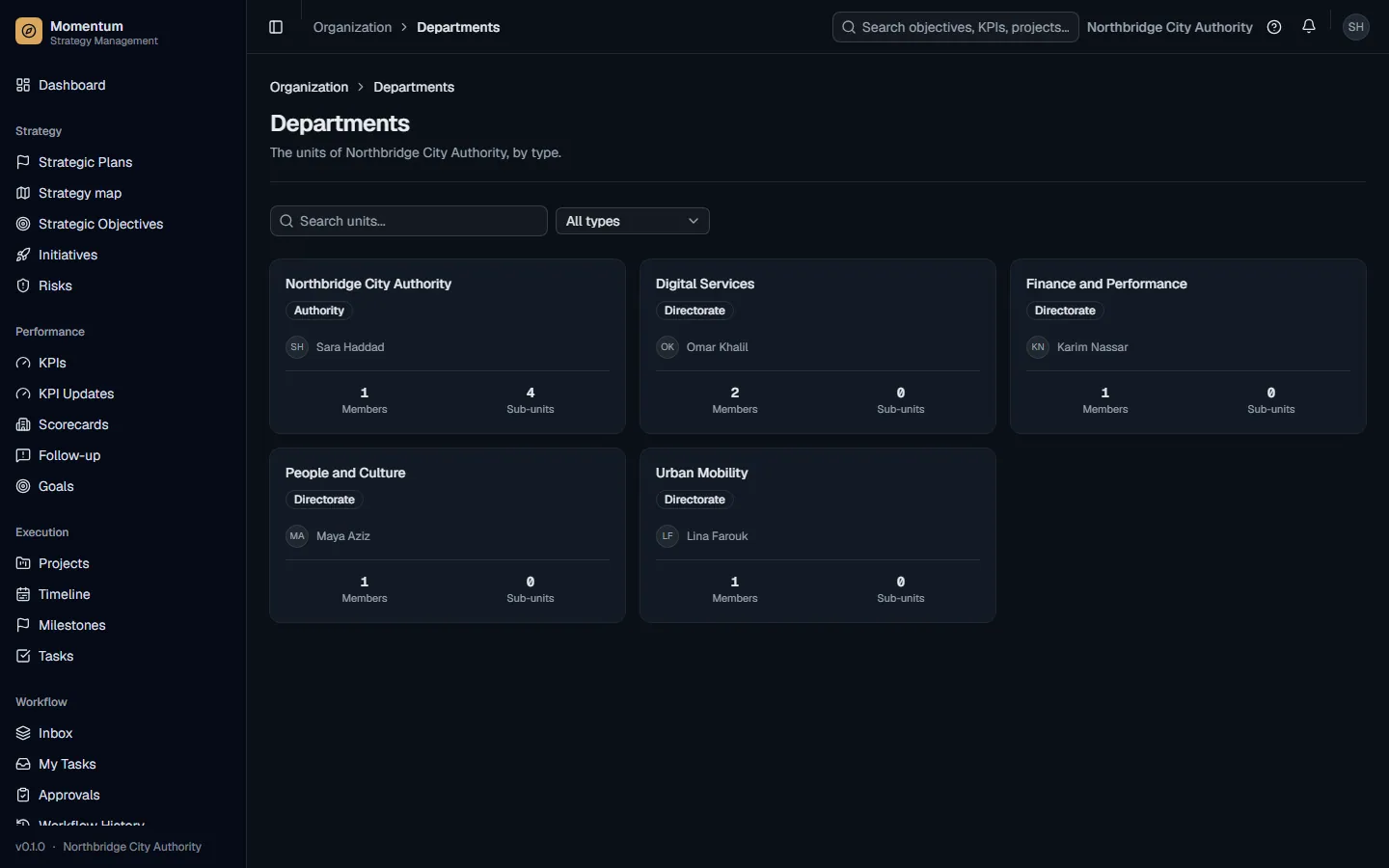1389x868 pixels.
Task: Click the Strategic Objectives target icon
Action: [x=23, y=224]
